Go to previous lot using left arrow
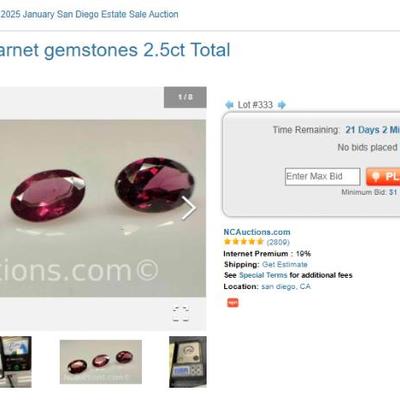Screen dimensions: 400x400 (x=229, y=105)
